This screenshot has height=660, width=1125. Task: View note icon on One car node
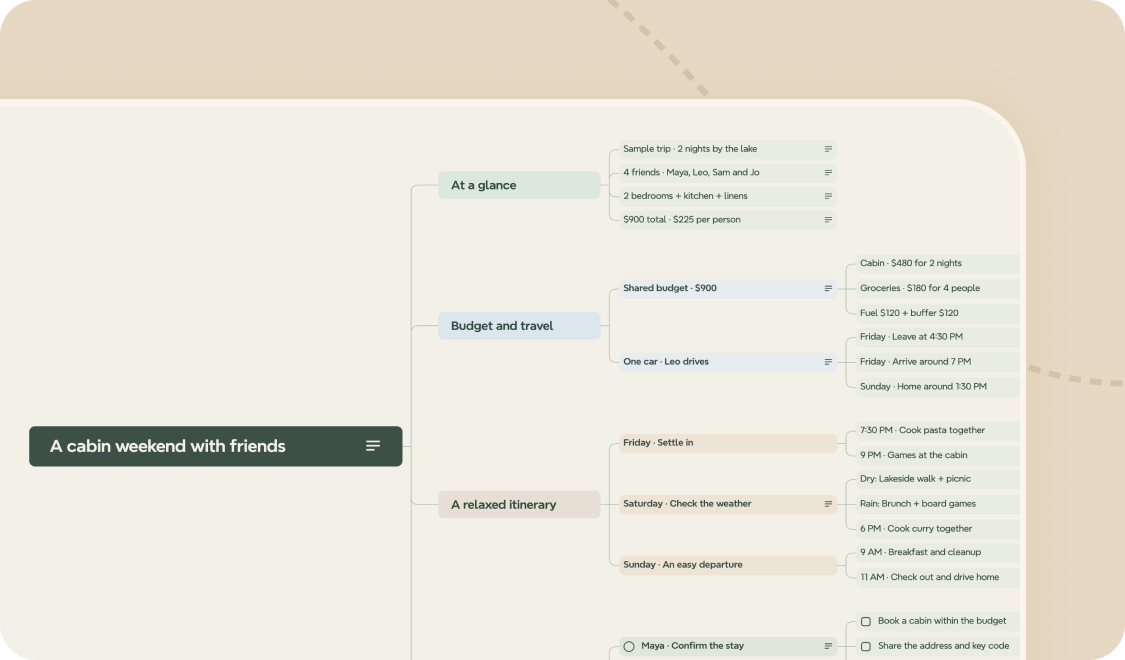(x=828, y=362)
